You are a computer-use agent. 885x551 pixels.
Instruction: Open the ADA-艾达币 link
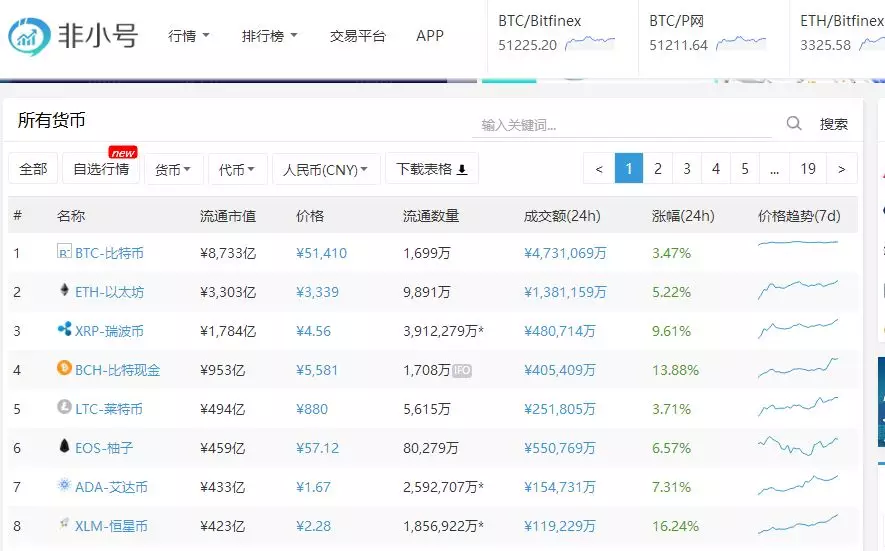coord(111,487)
